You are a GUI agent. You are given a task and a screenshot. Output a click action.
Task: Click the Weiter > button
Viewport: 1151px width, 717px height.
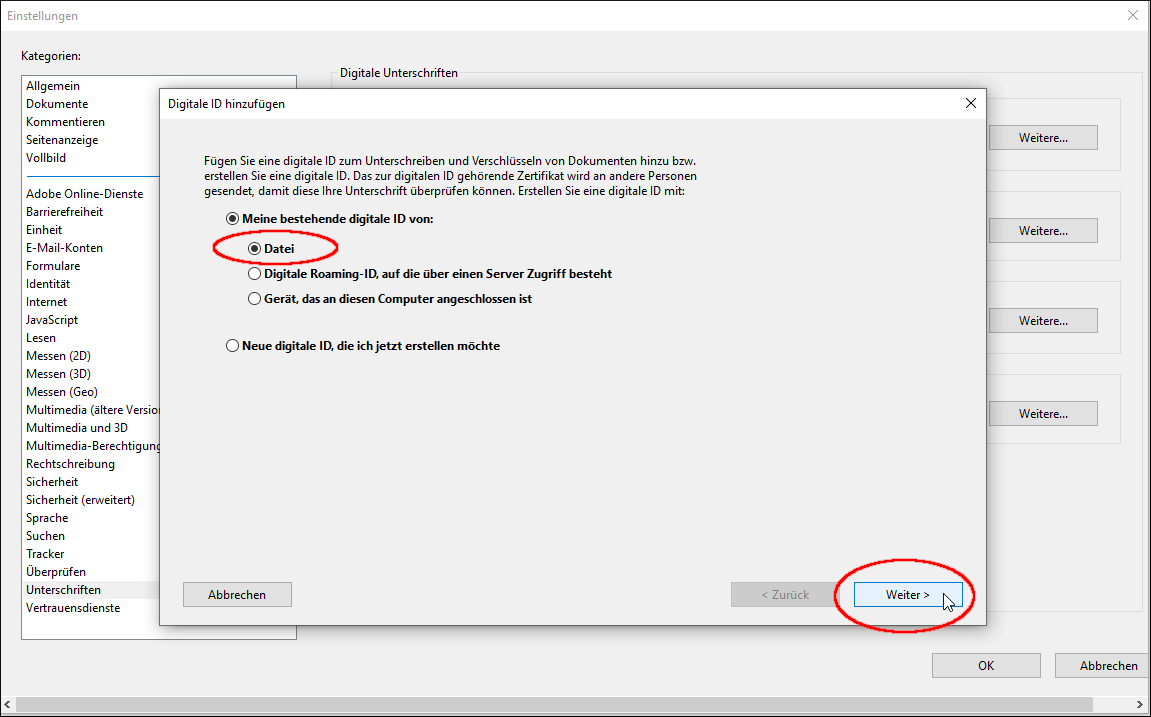coord(908,594)
